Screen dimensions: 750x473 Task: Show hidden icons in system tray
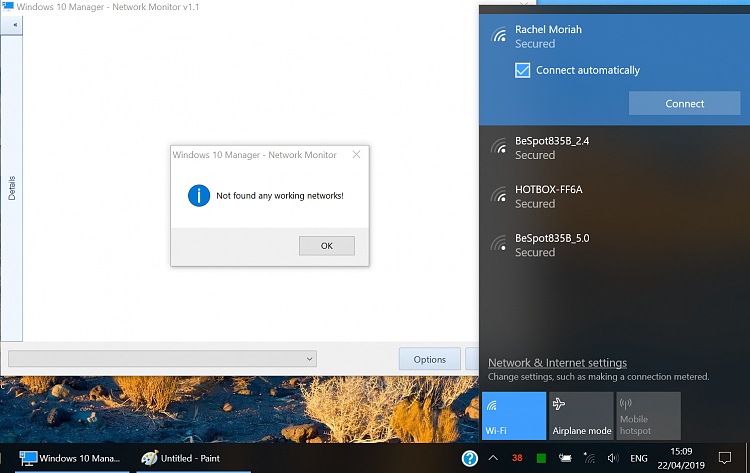[x=493, y=458]
